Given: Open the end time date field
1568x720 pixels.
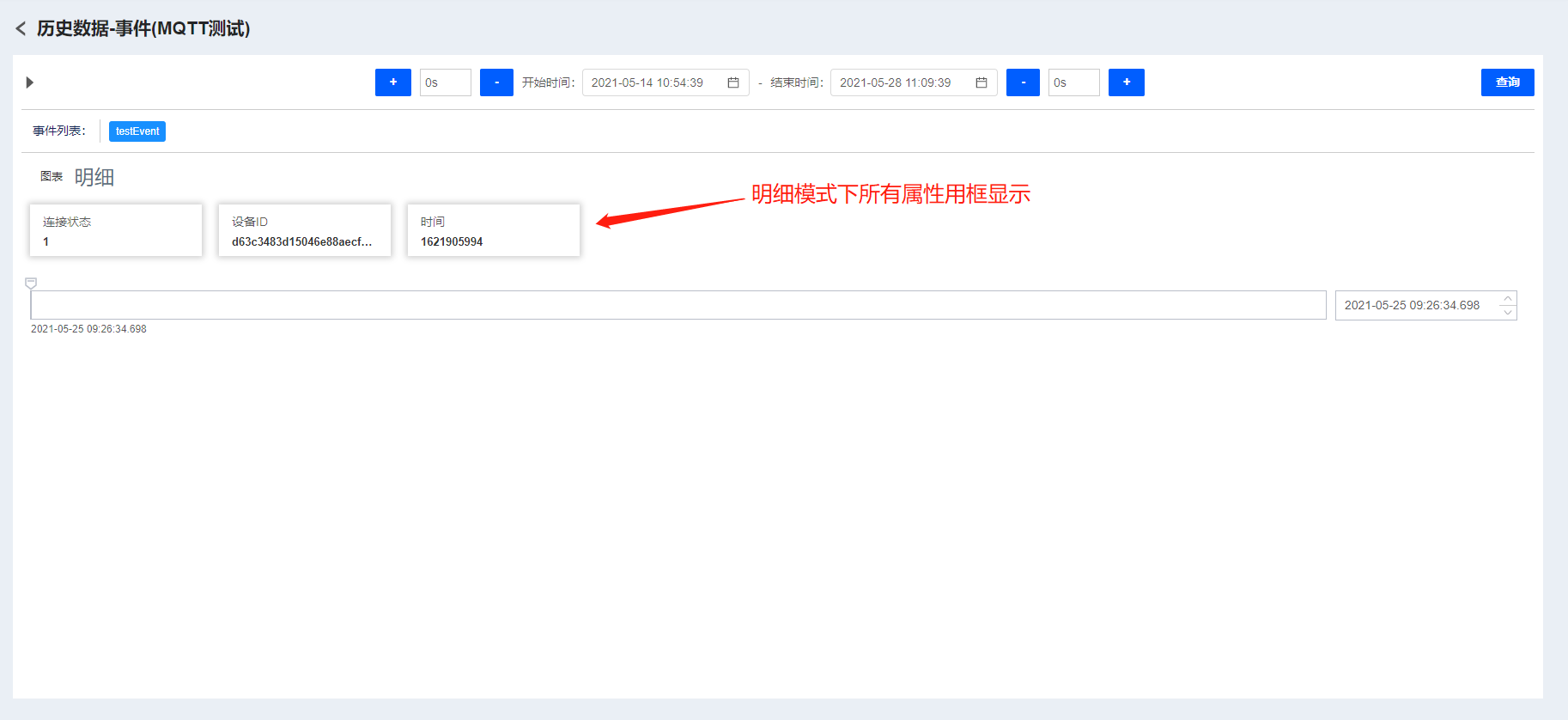Looking at the screenshot, I should click(914, 82).
